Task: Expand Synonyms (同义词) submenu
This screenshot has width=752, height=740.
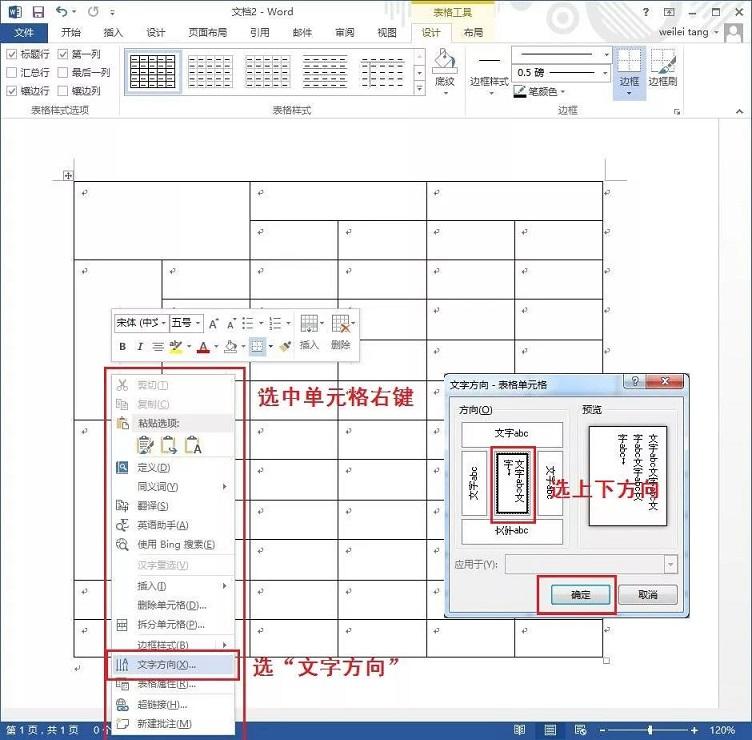Action: [x=173, y=486]
